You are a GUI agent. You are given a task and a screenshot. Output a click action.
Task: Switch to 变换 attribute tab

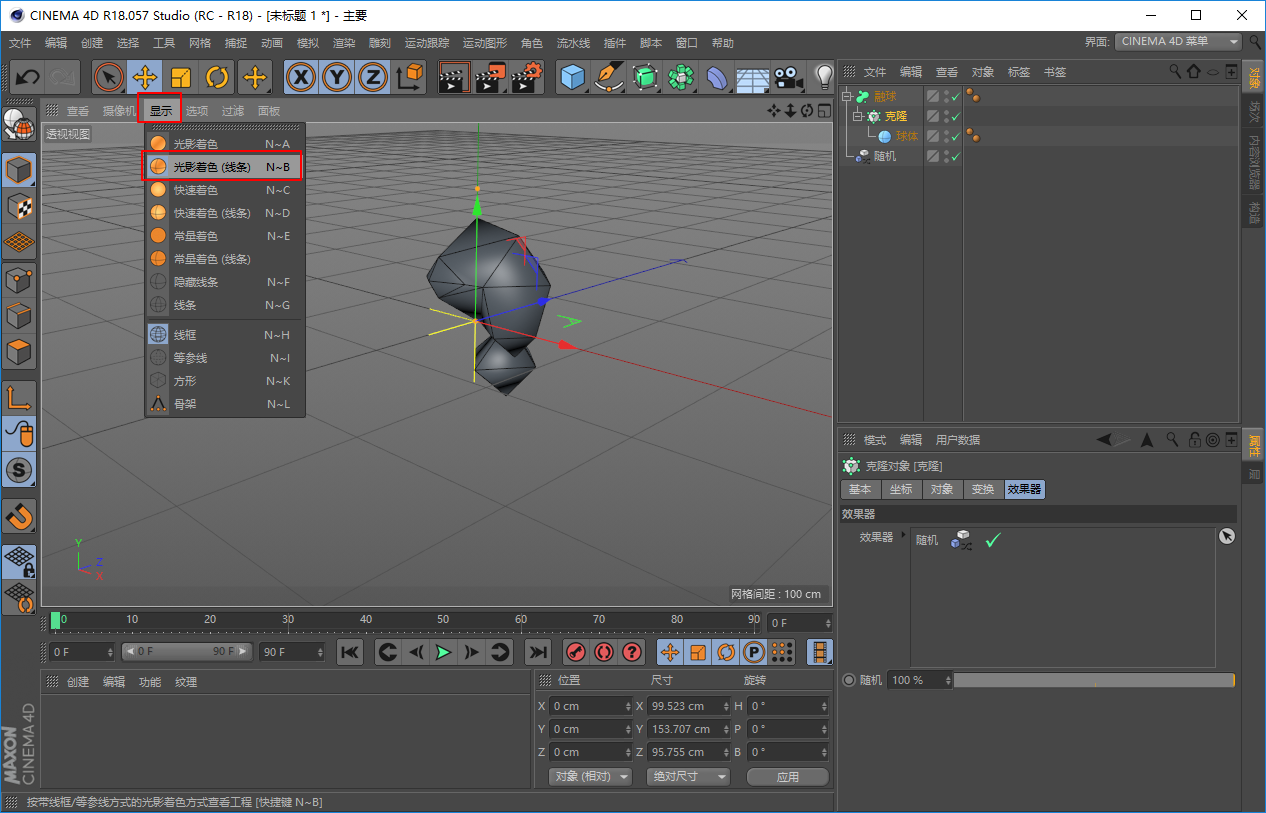pyautogui.click(x=983, y=489)
